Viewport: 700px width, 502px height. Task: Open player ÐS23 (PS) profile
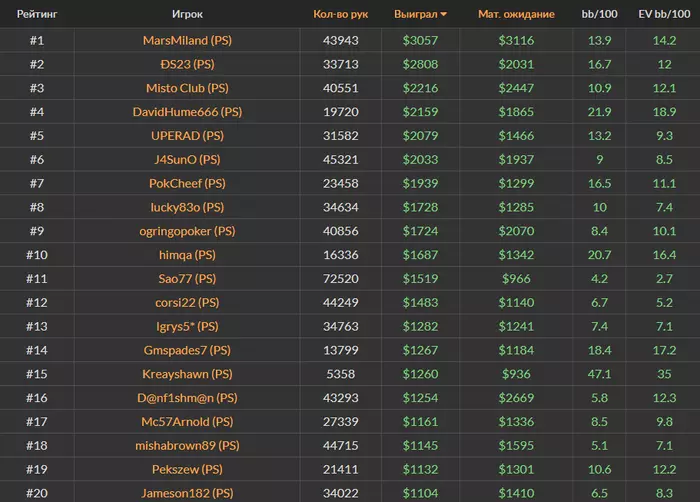click(187, 64)
